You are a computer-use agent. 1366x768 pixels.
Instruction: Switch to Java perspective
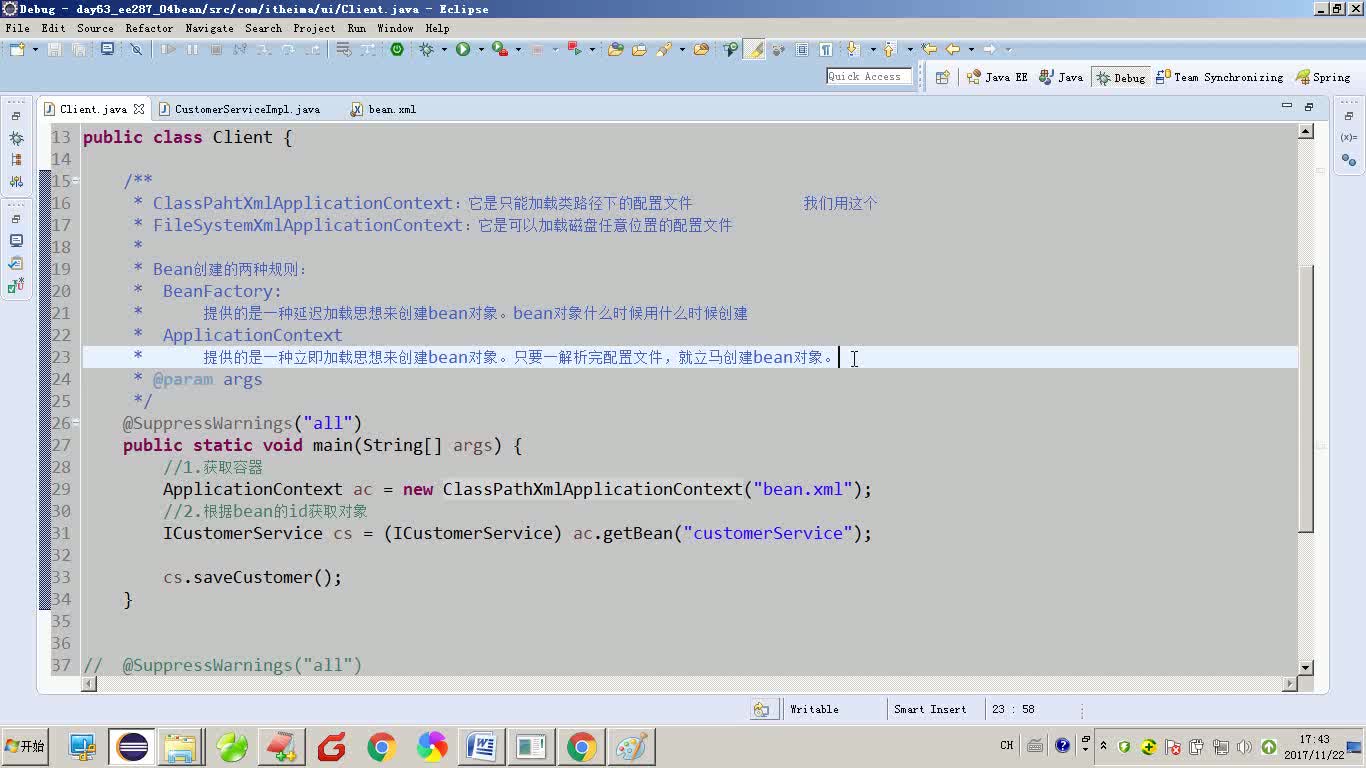click(x=1061, y=77)
